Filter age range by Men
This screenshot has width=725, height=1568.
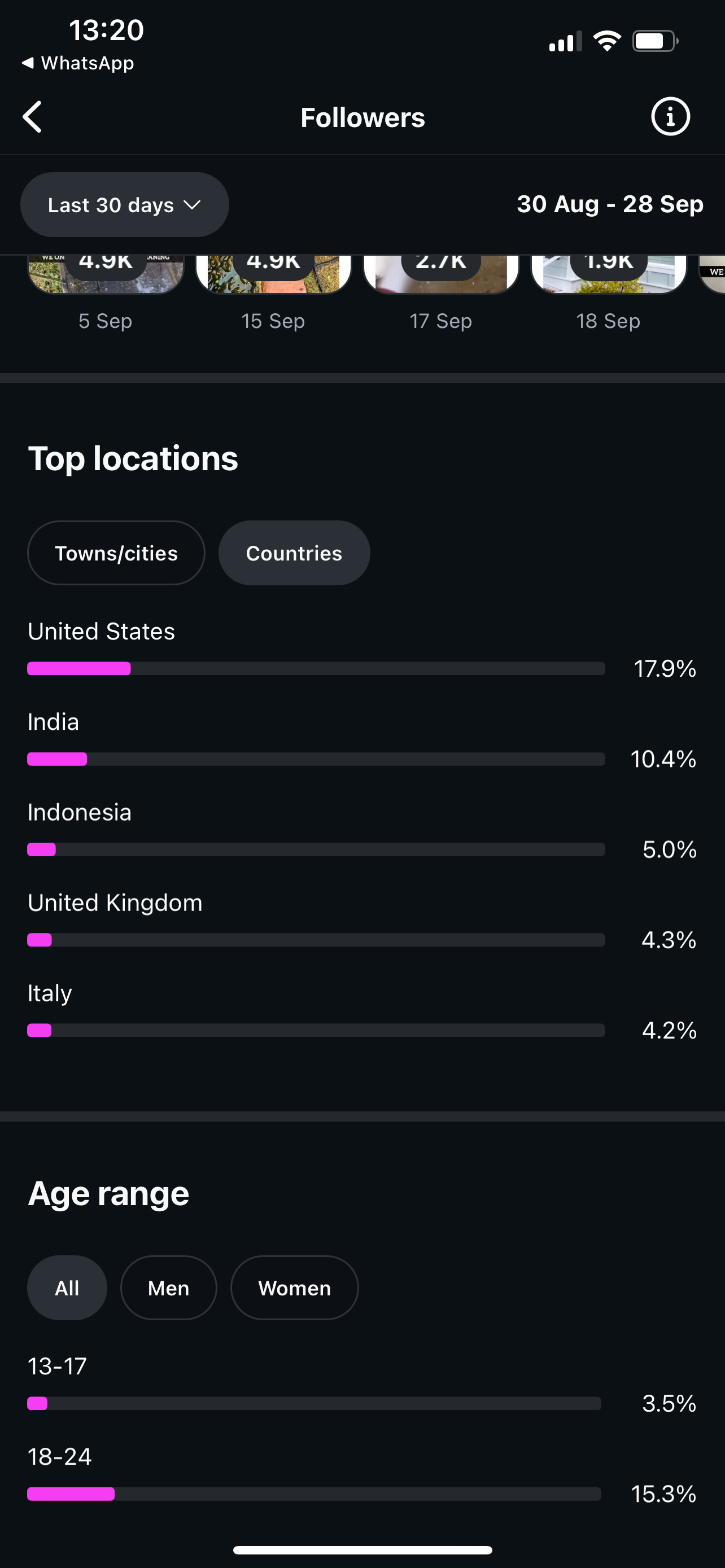point(169,1287)
